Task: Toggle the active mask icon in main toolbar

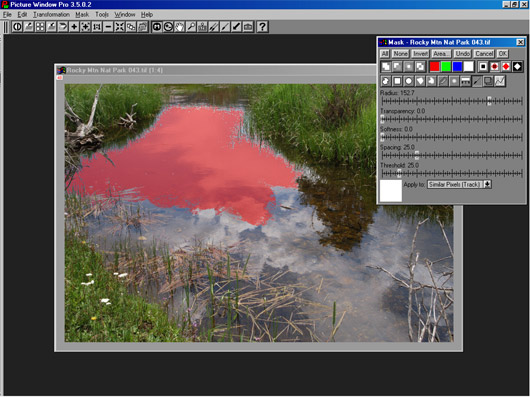Action: tap(157, 27)
